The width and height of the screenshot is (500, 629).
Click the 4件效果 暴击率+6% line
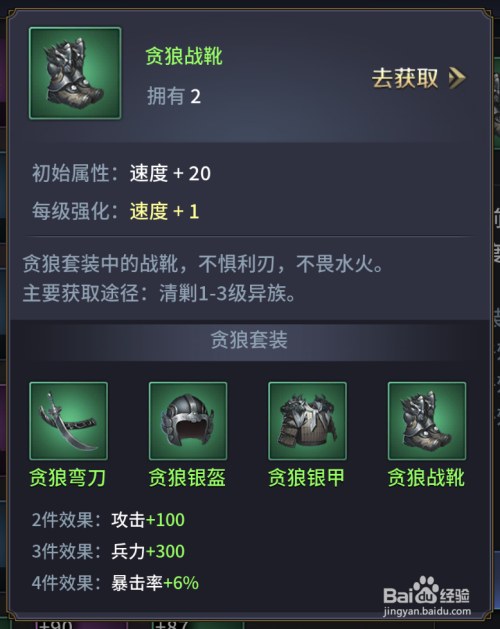coord(115,583)
